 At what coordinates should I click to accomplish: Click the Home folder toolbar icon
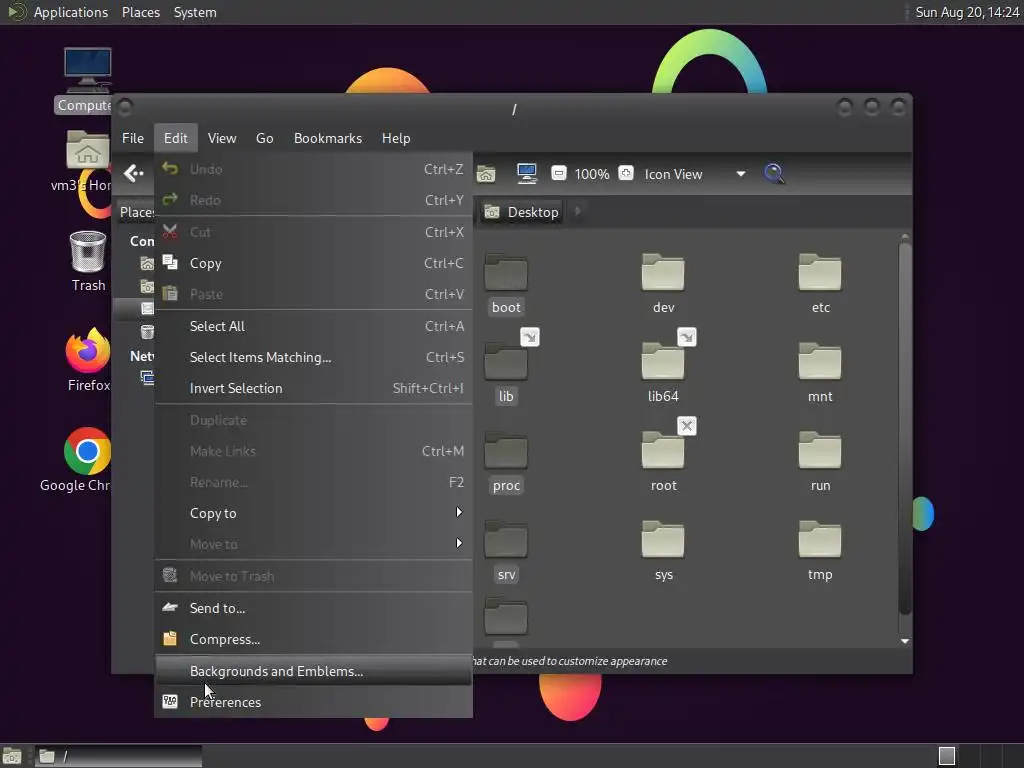pos(486,174)
